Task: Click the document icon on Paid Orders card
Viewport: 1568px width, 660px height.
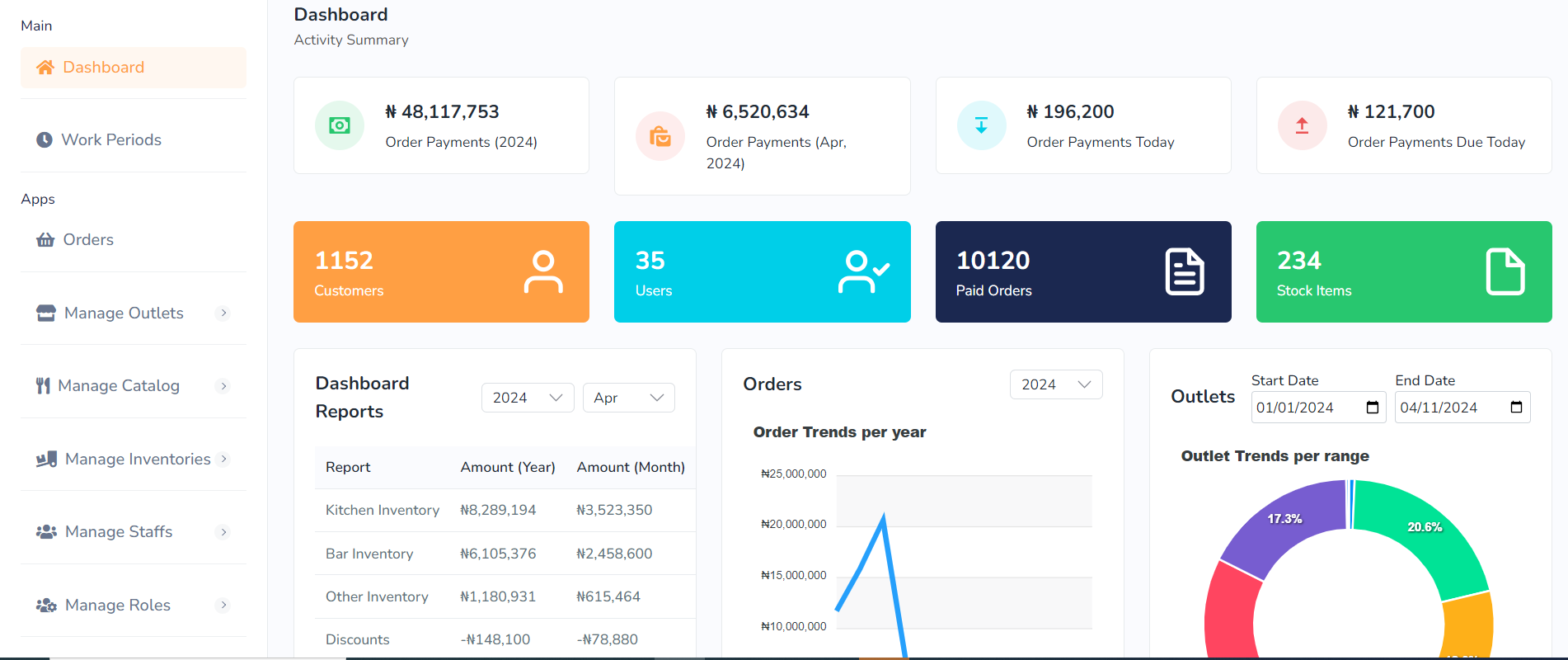Action: click(x=1185, y=271)
